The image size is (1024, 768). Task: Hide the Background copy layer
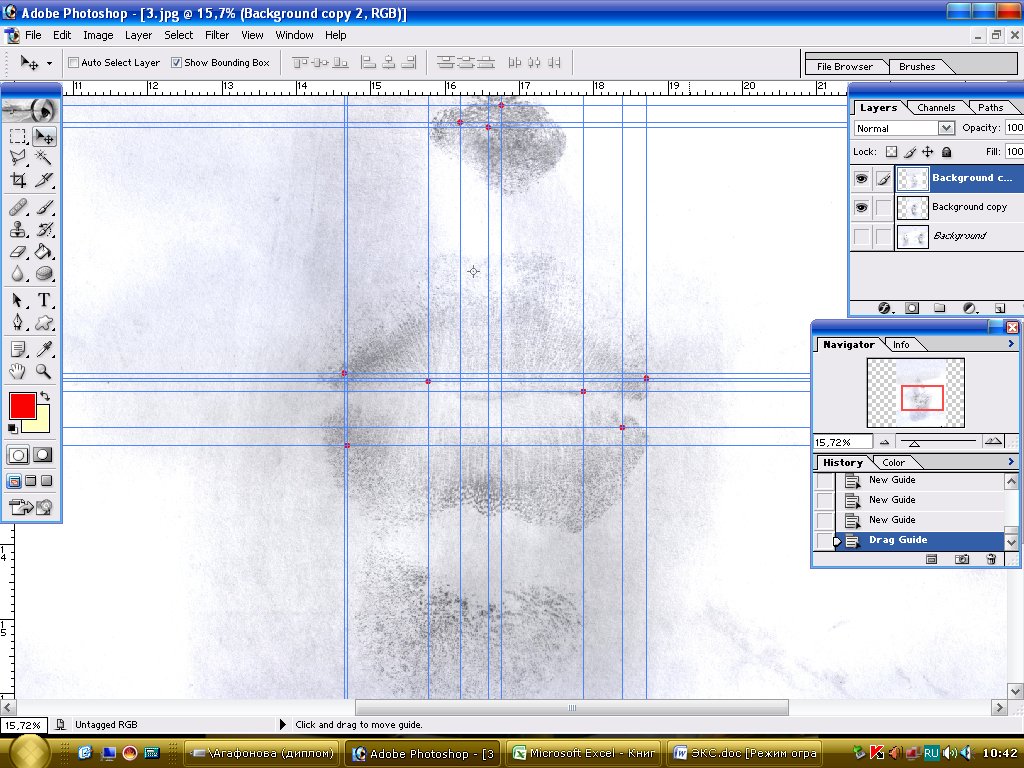pos(861,207)
